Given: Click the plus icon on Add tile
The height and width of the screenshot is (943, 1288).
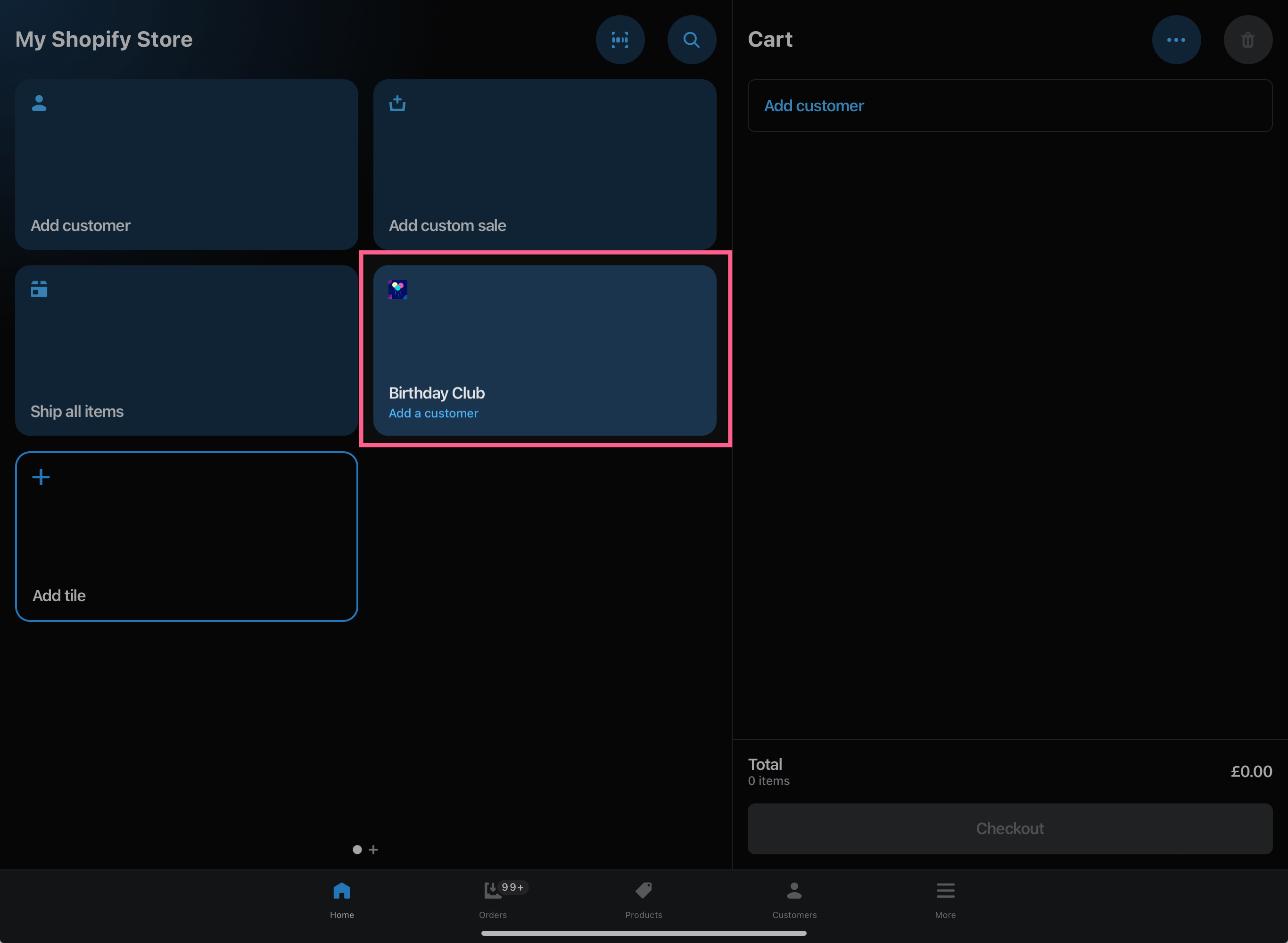Looking at the screenshot, I should pyautogui.click(x=41, y=477).
